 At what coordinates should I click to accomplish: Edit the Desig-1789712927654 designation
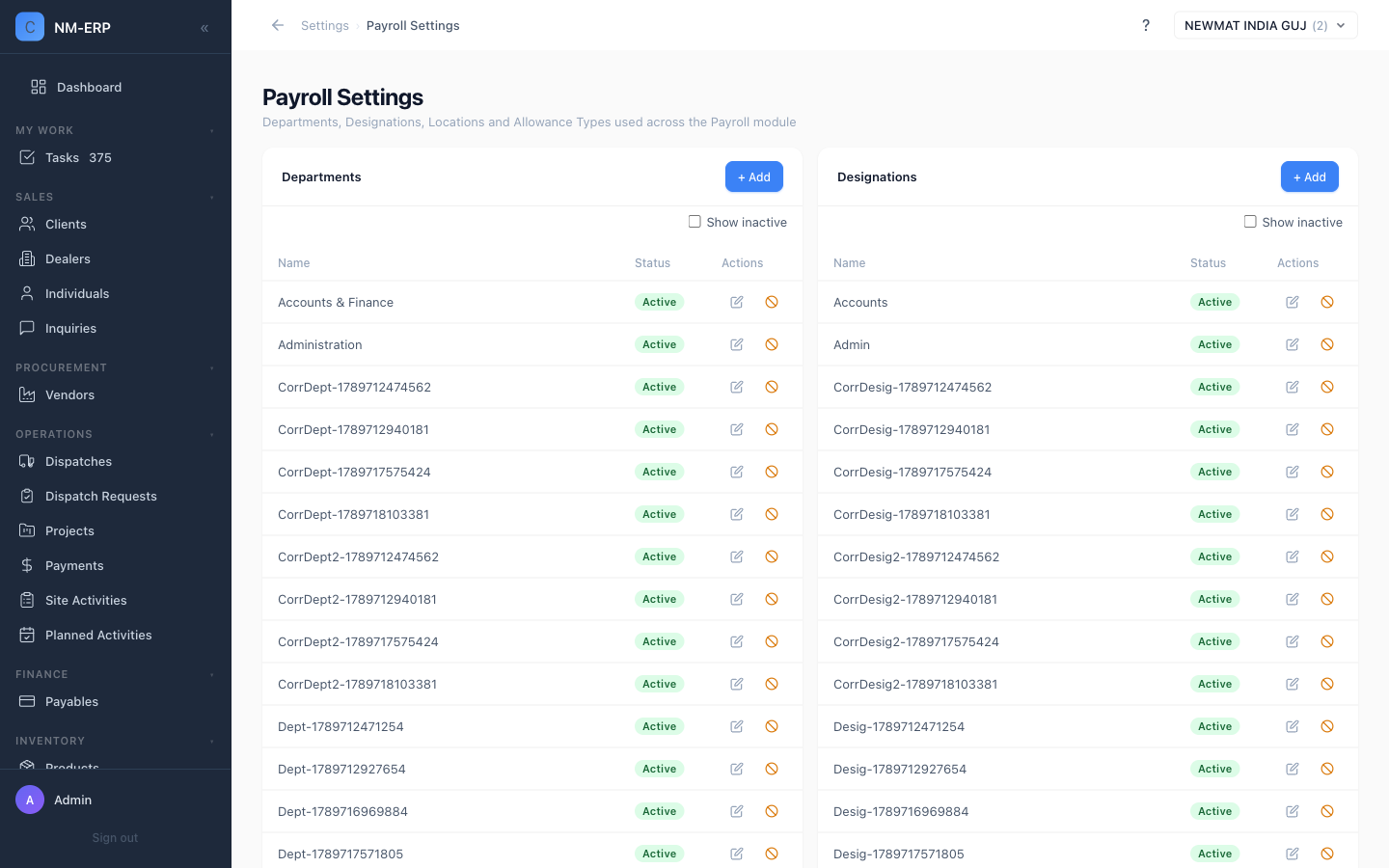[1293, 769]
